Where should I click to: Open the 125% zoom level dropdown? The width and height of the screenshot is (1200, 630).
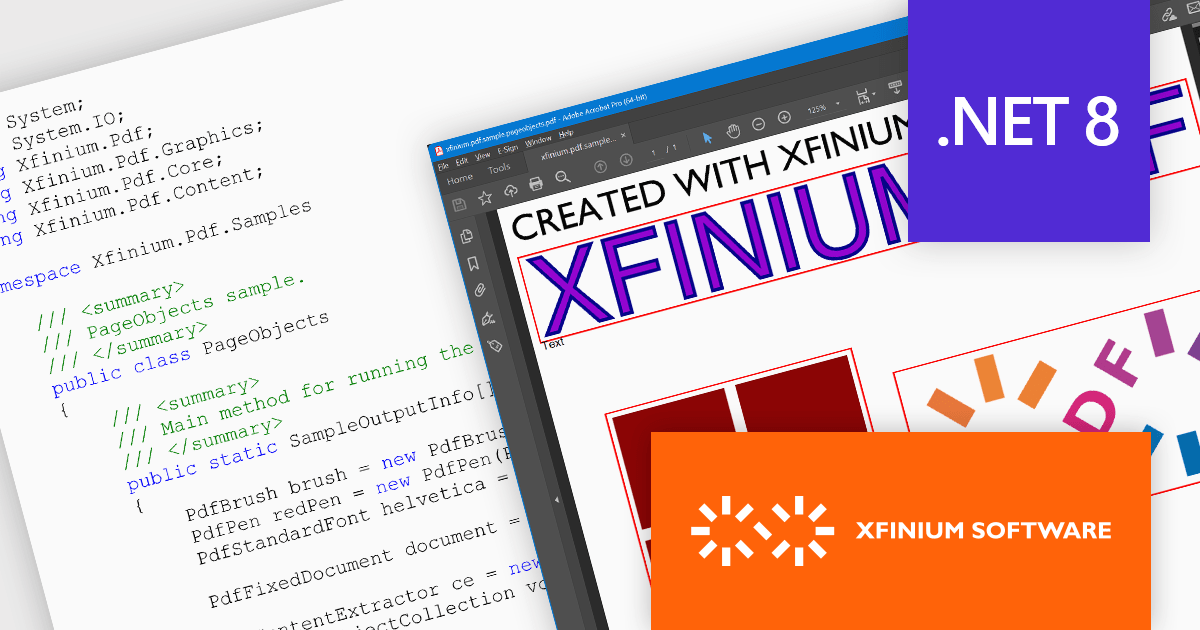[817, 111]
